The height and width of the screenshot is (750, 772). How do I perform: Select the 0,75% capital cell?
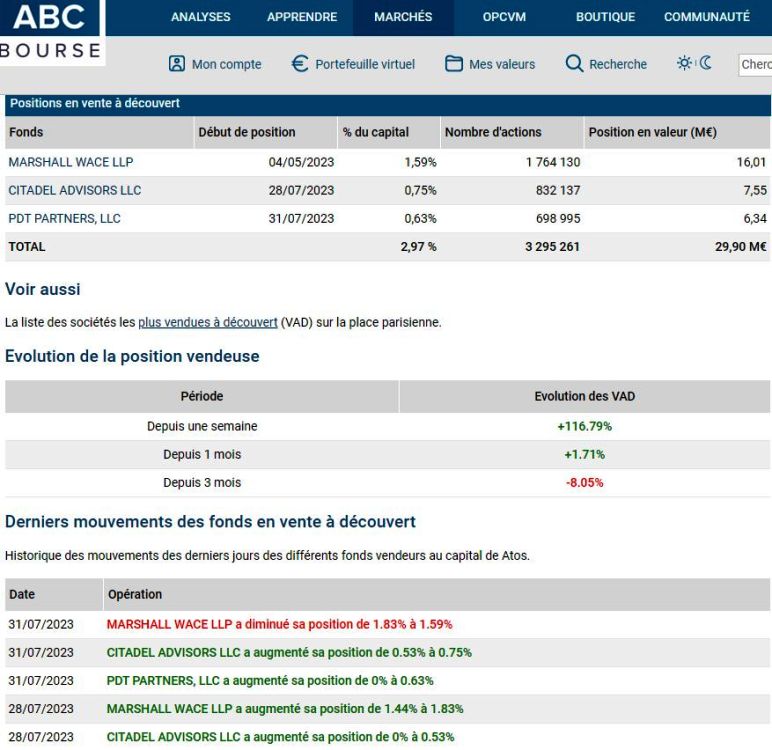(420, 190)
